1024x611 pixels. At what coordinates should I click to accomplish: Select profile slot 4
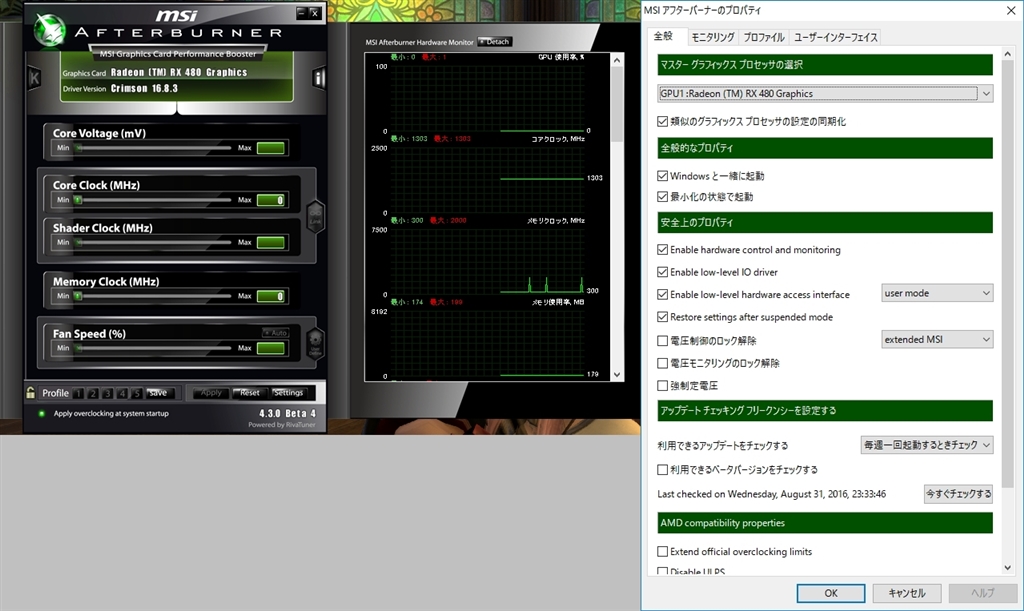(x=121, y=393)
